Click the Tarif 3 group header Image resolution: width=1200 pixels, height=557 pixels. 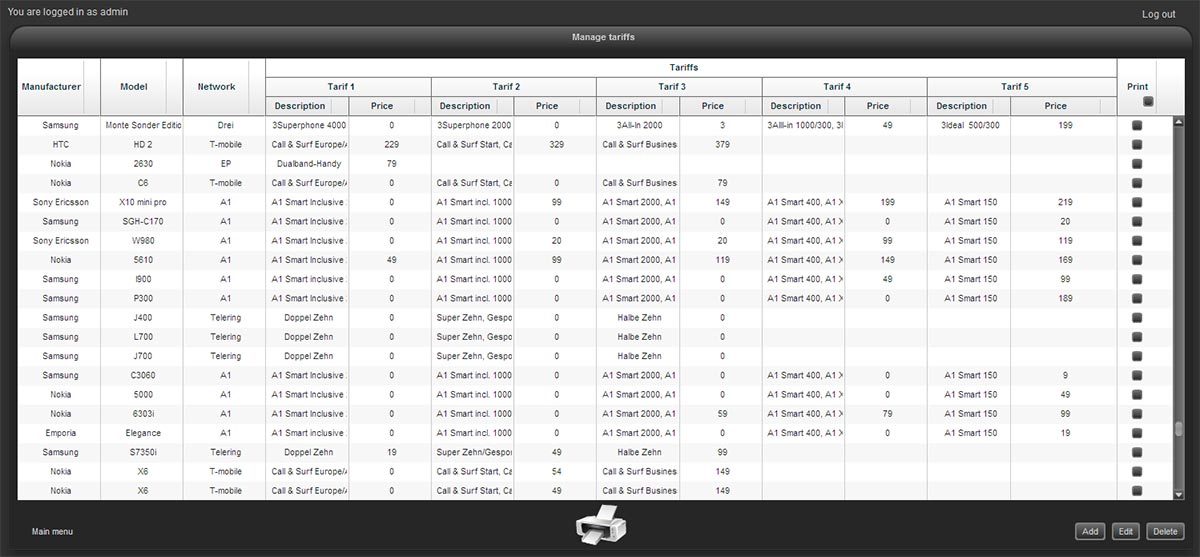click(679, 87)
